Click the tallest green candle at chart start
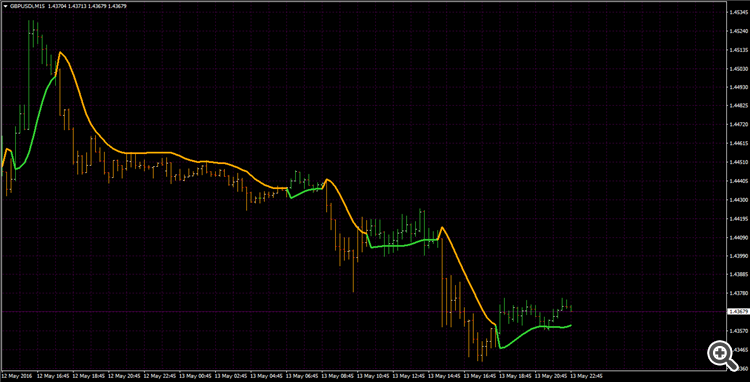 pos(29,74)
